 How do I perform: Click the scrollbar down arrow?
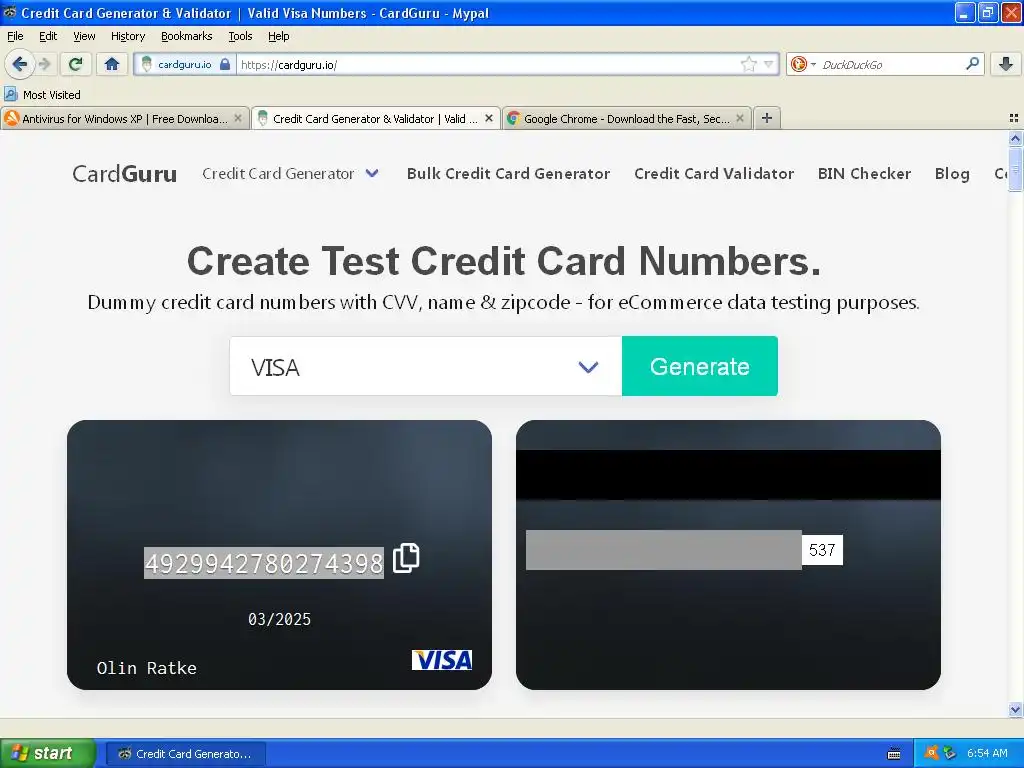pyautogui.click(x=1015, y=709)
